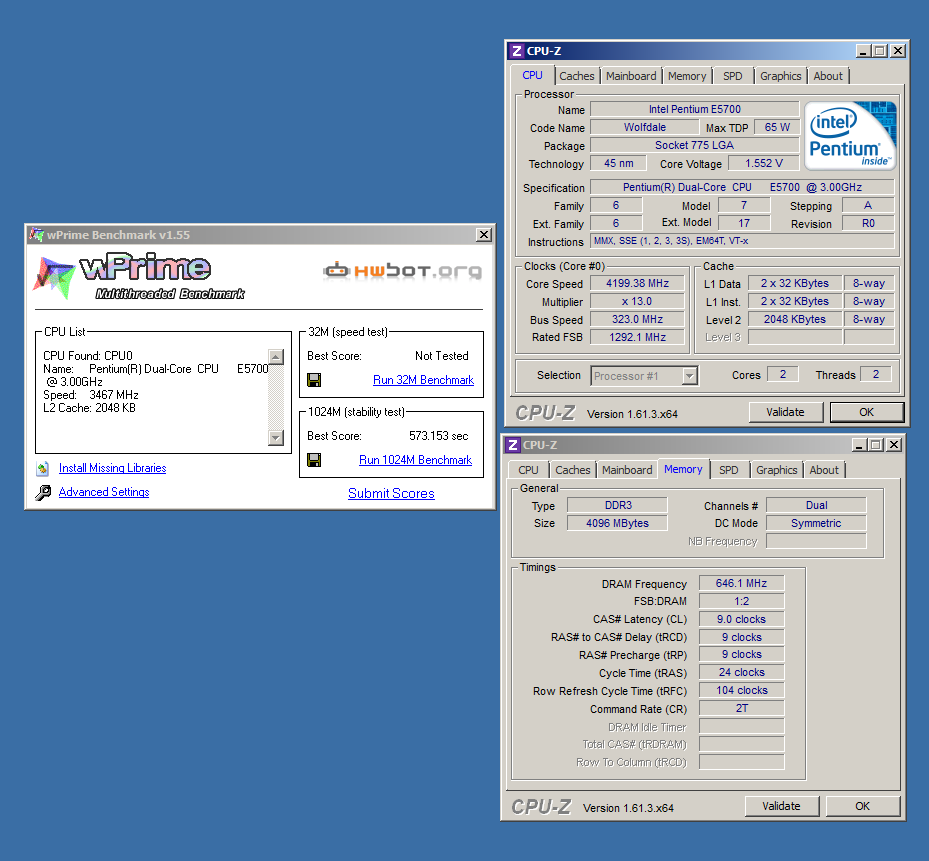Minimize the bottom CPU-Z Memory window
The image size is (929, 861).
pyautogui.click(x=860, y=445)
